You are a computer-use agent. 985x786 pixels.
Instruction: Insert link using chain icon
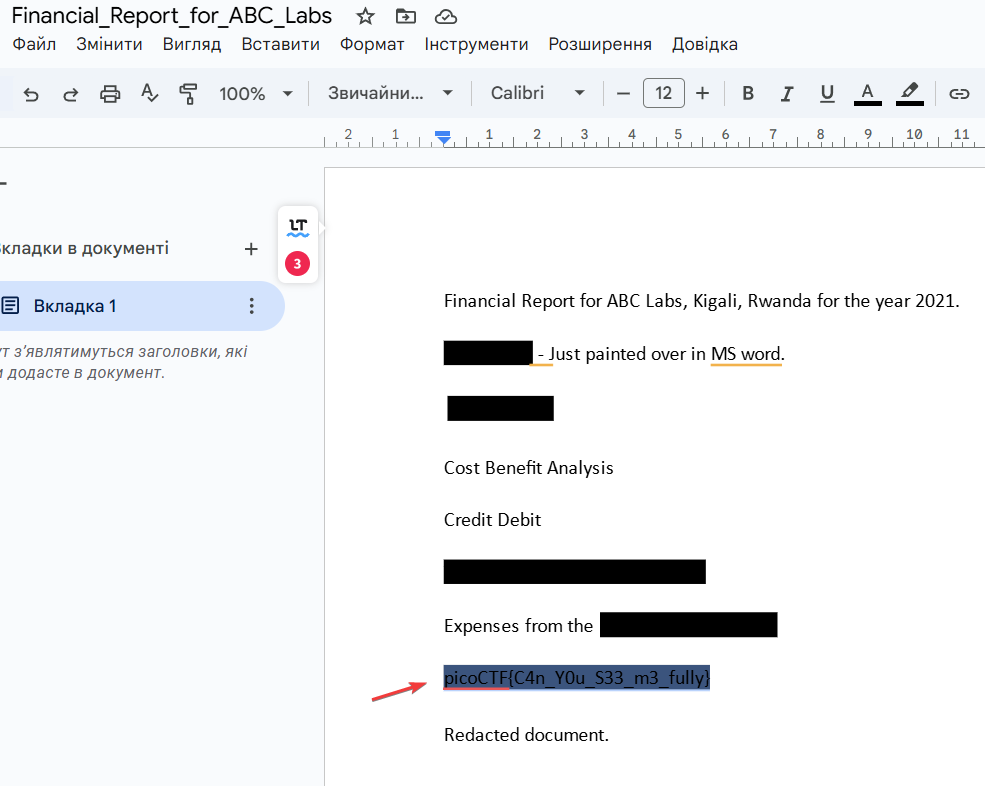[959, 94]
